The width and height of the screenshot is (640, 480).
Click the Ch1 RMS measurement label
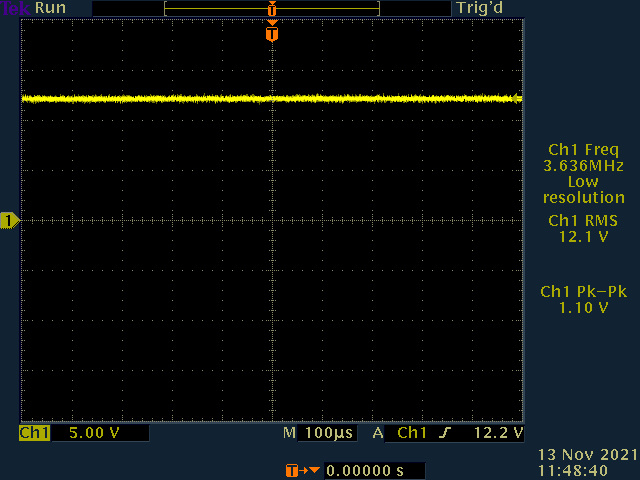[583, 221]
